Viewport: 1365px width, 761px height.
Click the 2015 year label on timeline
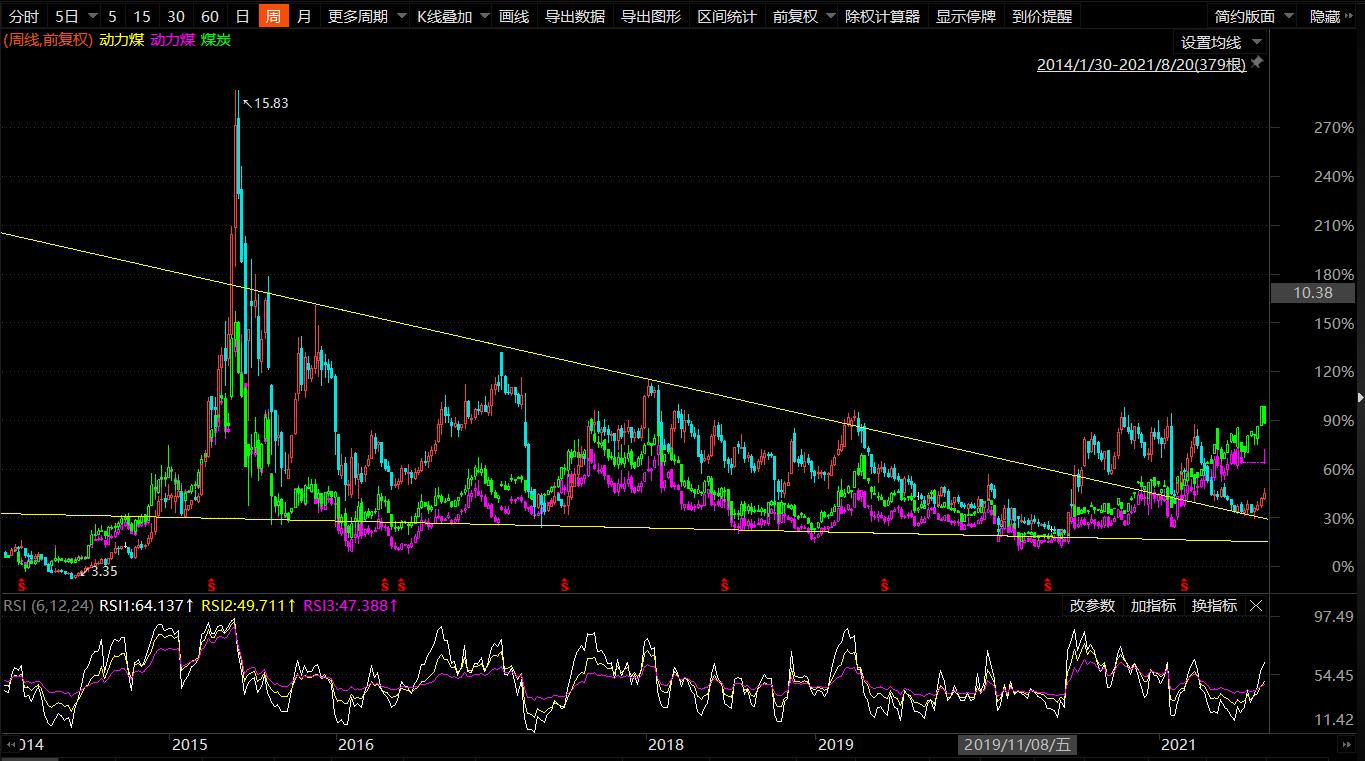pyautogui.click(x=190, y=745)
